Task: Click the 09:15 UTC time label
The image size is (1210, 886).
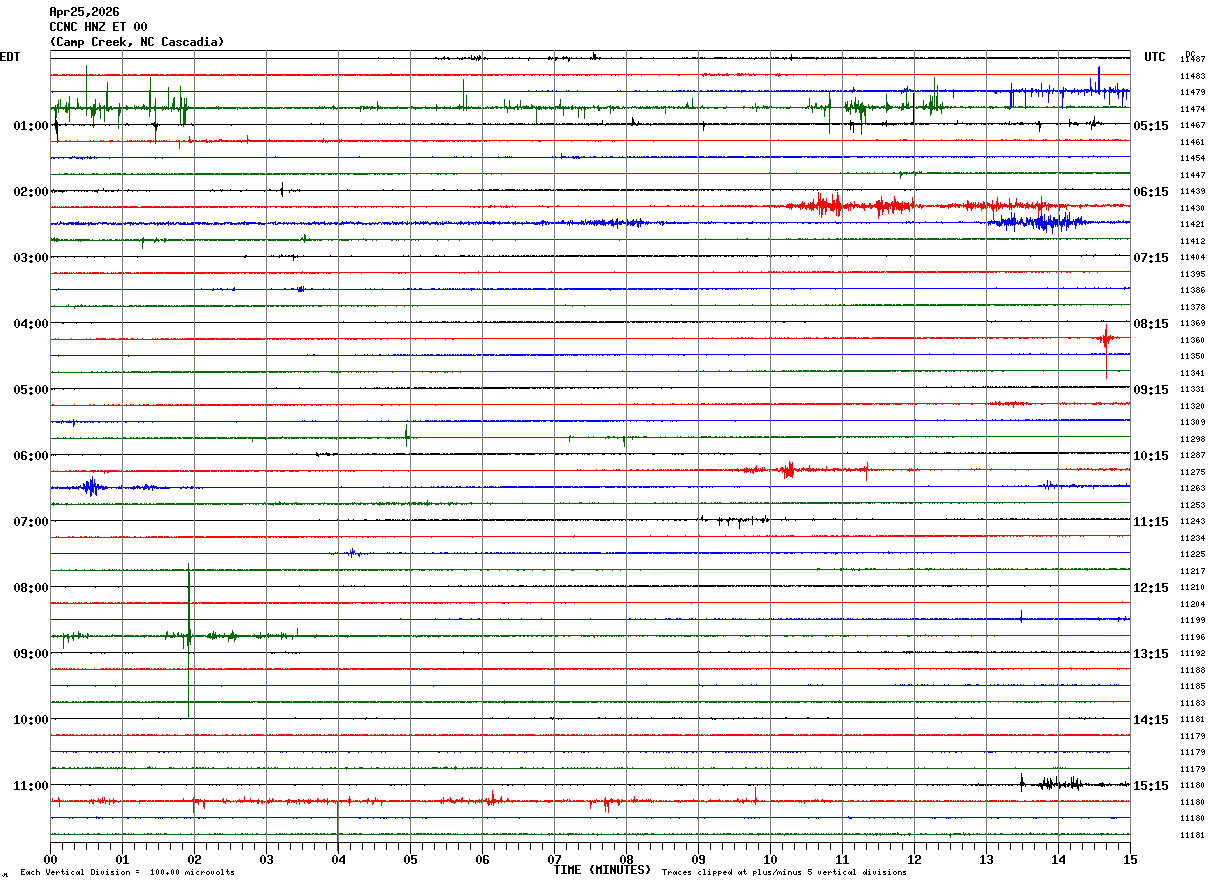Action: click(x=1151, y=390)
